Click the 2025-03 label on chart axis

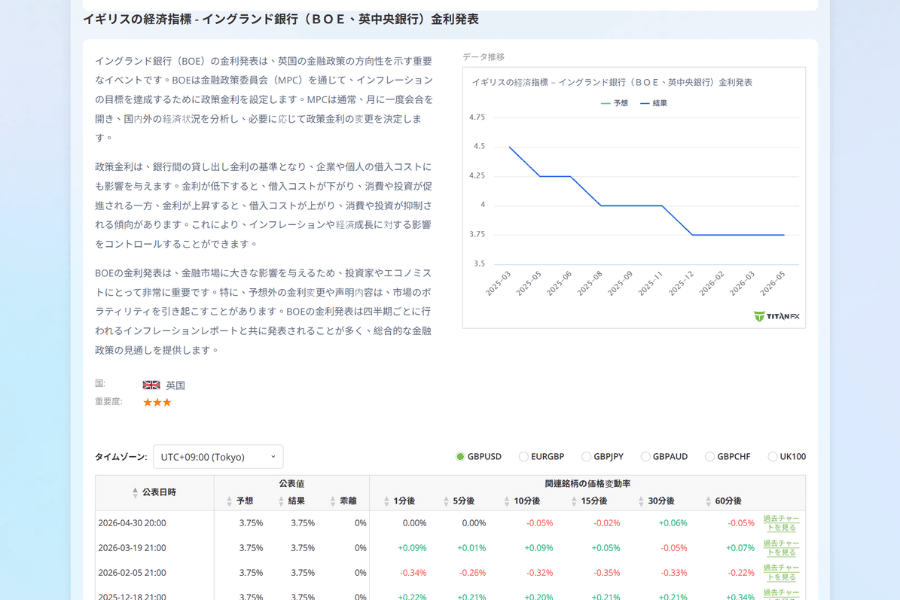click(x=498, y=284)
